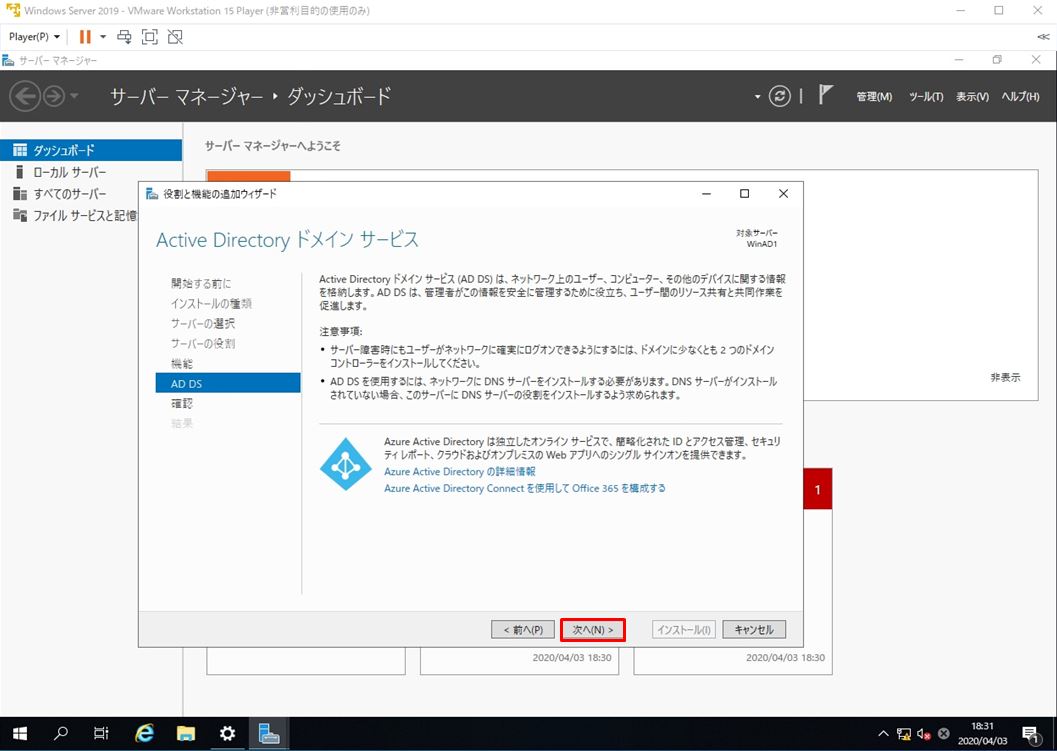Open the Windows Start menu

[20, 733]
